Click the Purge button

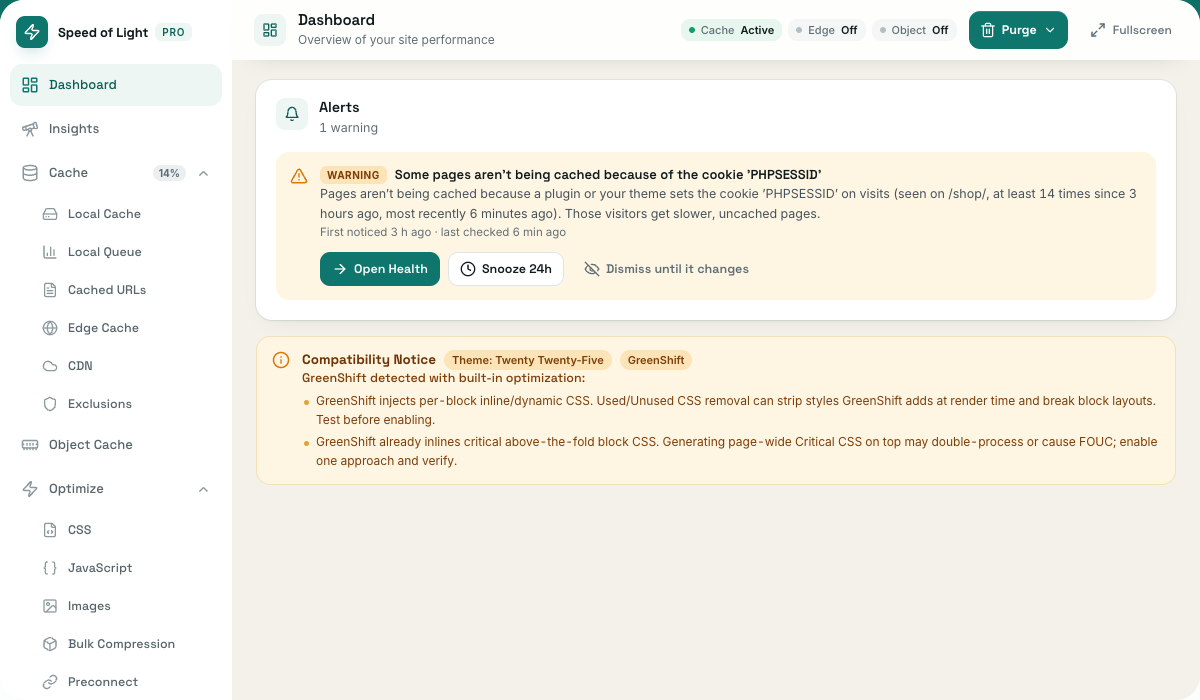[x=1018, y=30]
